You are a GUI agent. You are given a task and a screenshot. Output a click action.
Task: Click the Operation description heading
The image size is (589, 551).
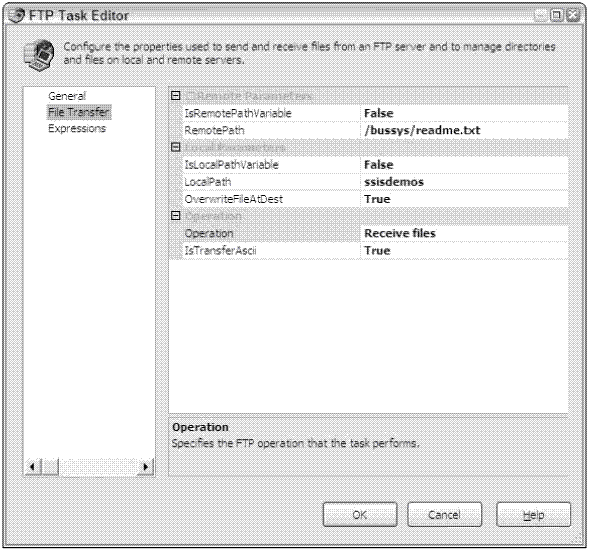coord(200,427)
